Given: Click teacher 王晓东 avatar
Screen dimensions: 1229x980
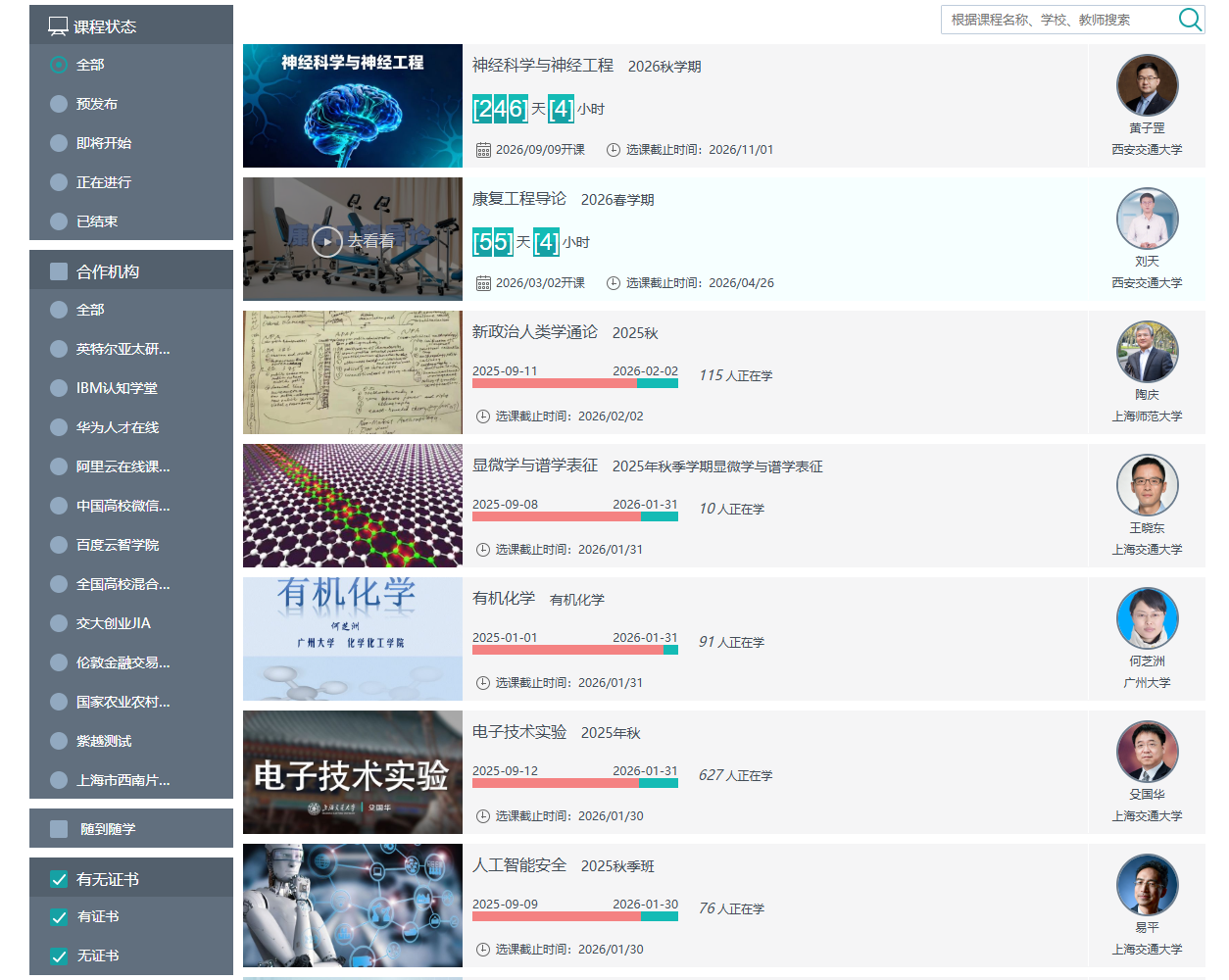Looking at the screenshot, I should pyautogui.click(x=1147, y=485).
